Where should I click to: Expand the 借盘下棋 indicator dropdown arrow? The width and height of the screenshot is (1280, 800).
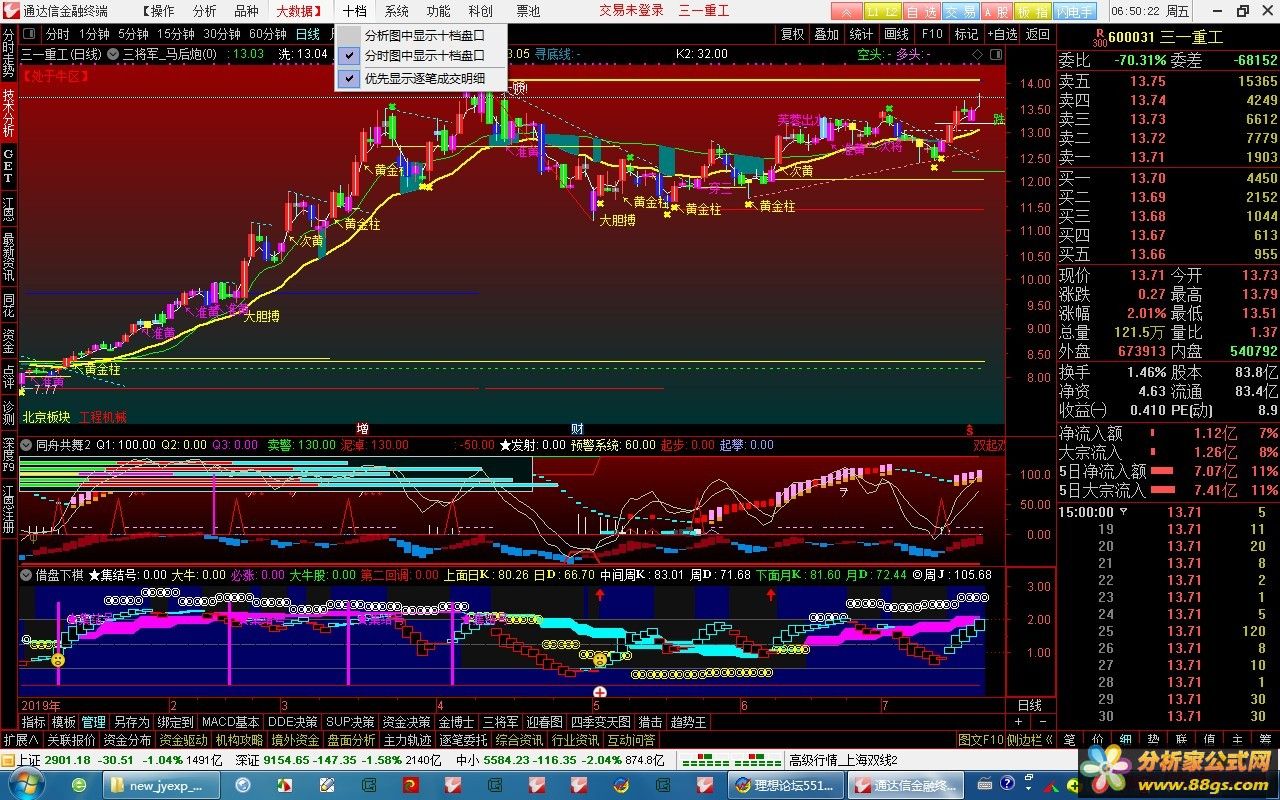point(27,575)
